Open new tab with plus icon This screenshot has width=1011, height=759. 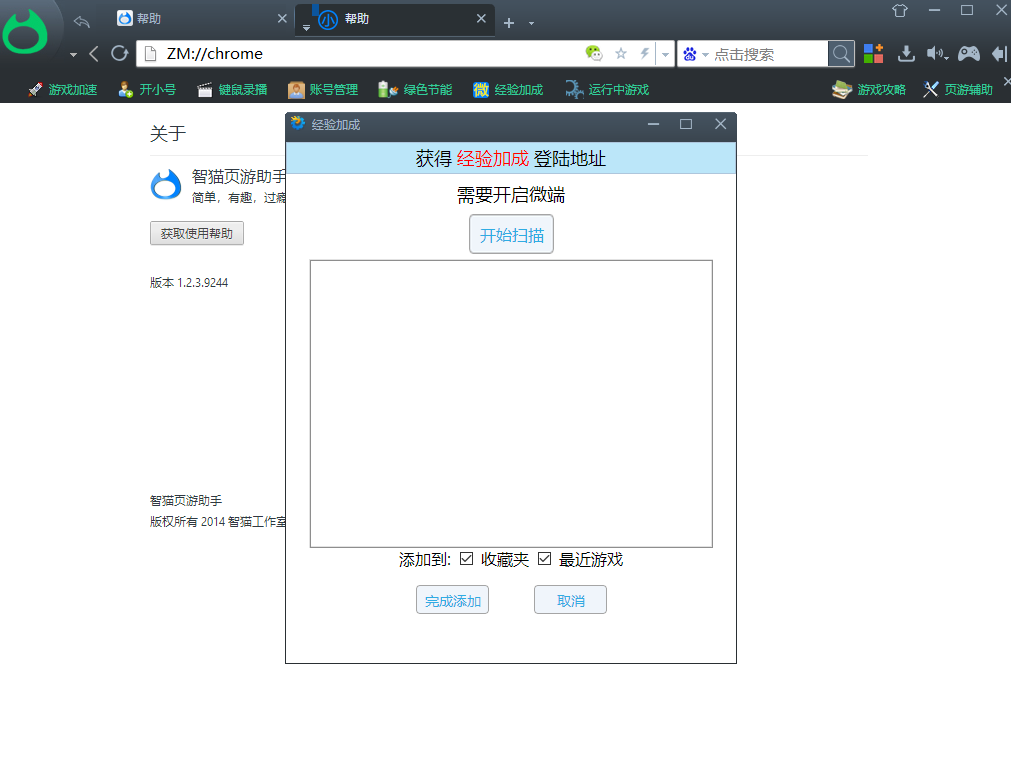coord(509,23)
